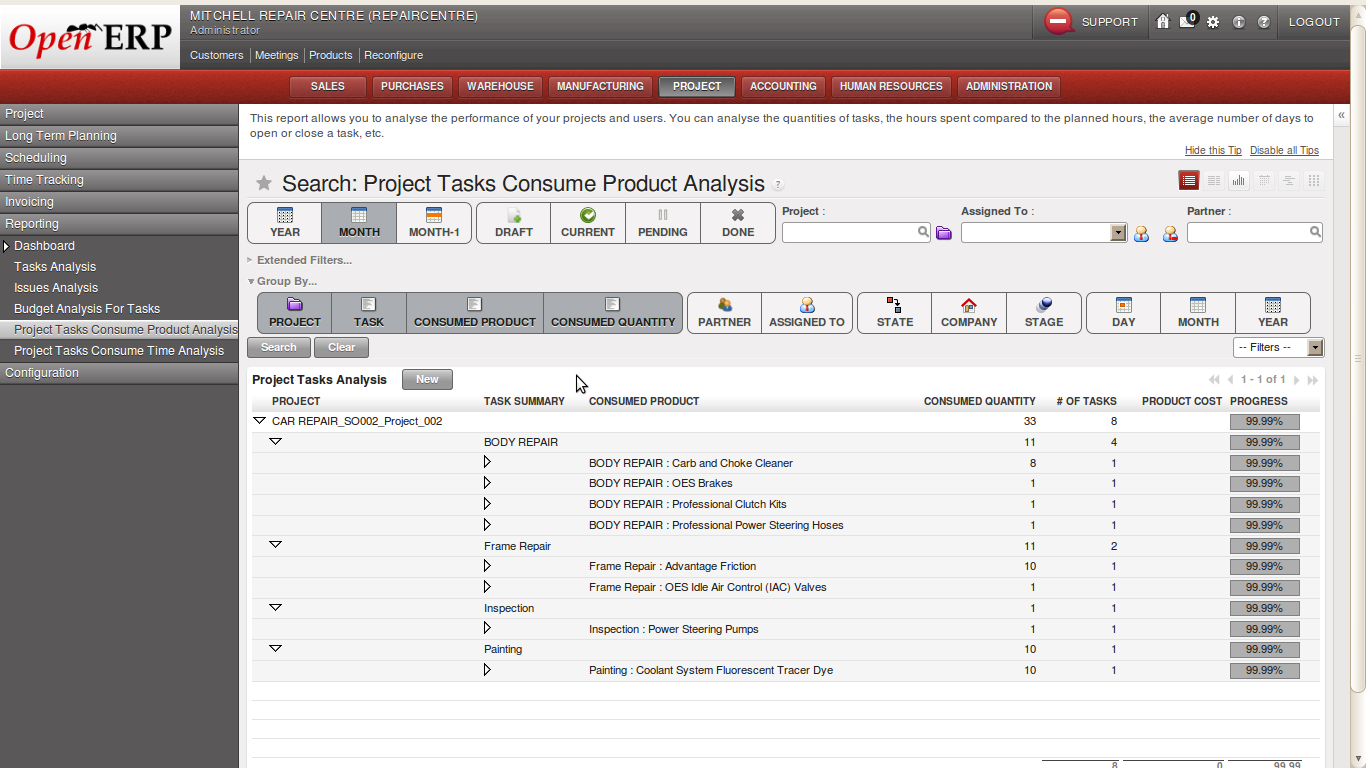The height and width of the screenshot is (768, 1366).
Task: Toggle the Month-1 filter
Action: pos(434,223)
